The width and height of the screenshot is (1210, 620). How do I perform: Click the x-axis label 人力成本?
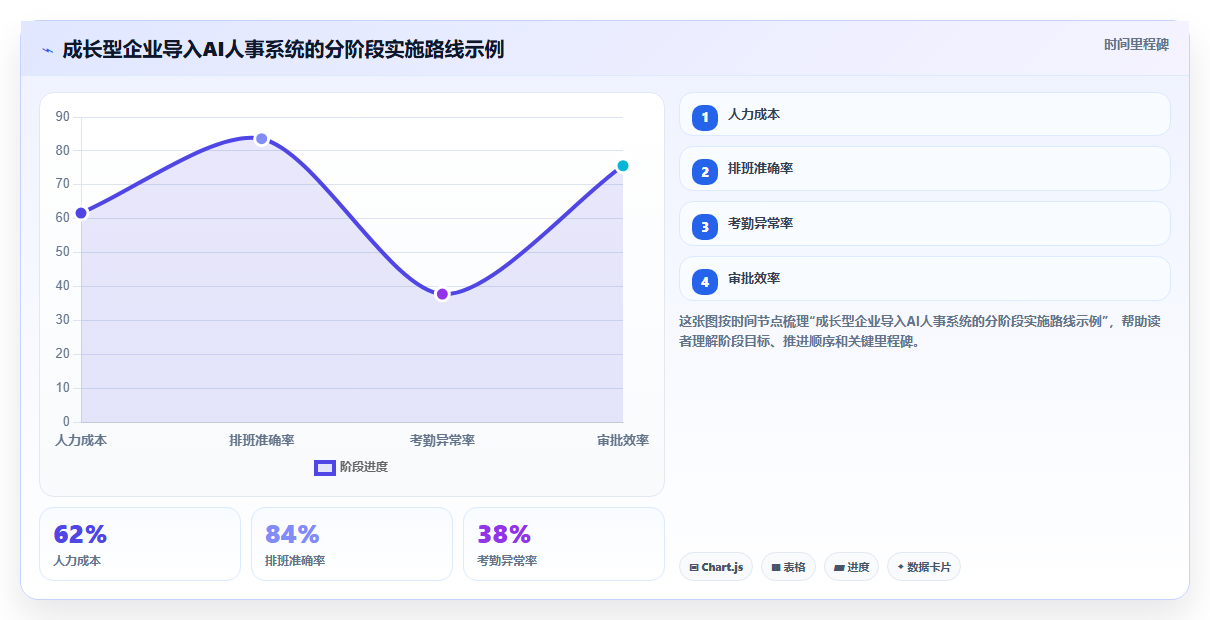coord(81,440)
